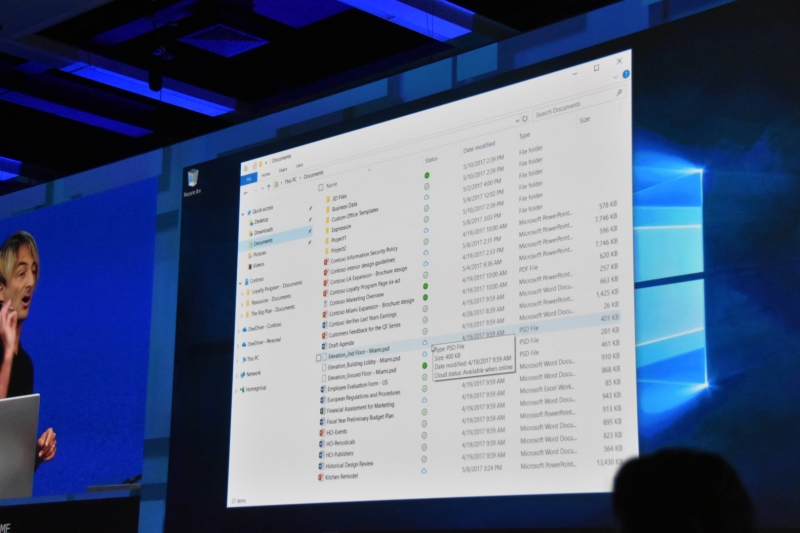Tick the select-all checkbox beside Name header
This screenshot has width=800, height=533.
coord(321,187)
